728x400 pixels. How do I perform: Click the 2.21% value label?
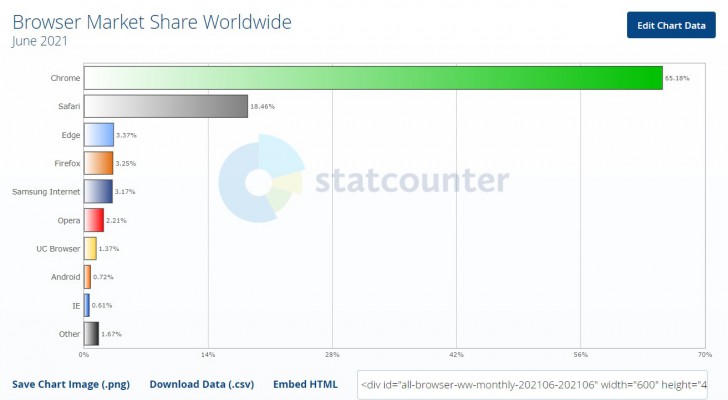(x=116, y=220)
